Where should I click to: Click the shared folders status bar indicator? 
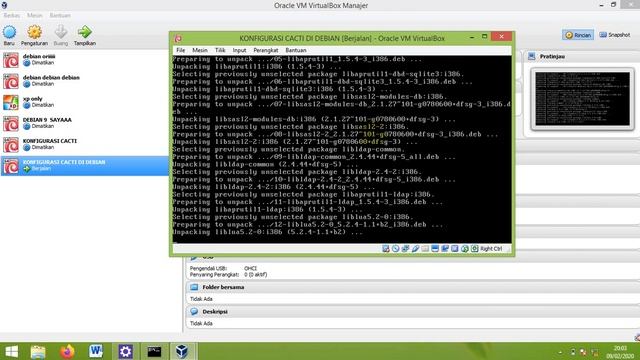(x=425, y=249)
